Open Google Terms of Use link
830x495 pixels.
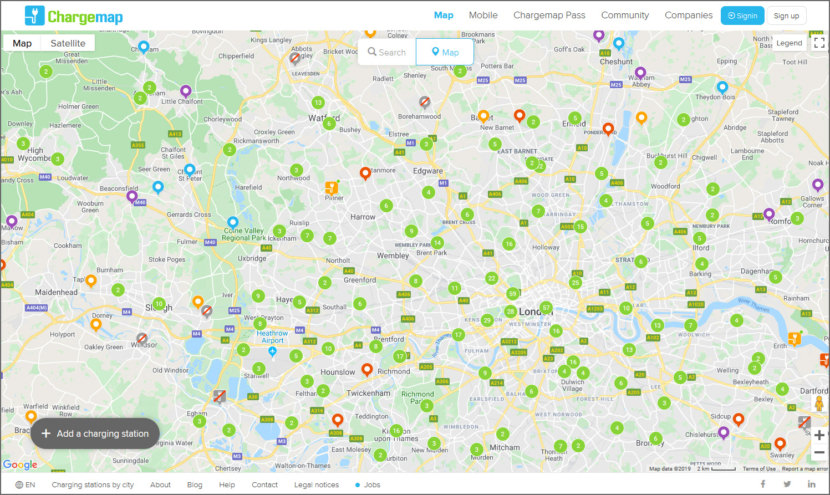click(x=759, y=469)
